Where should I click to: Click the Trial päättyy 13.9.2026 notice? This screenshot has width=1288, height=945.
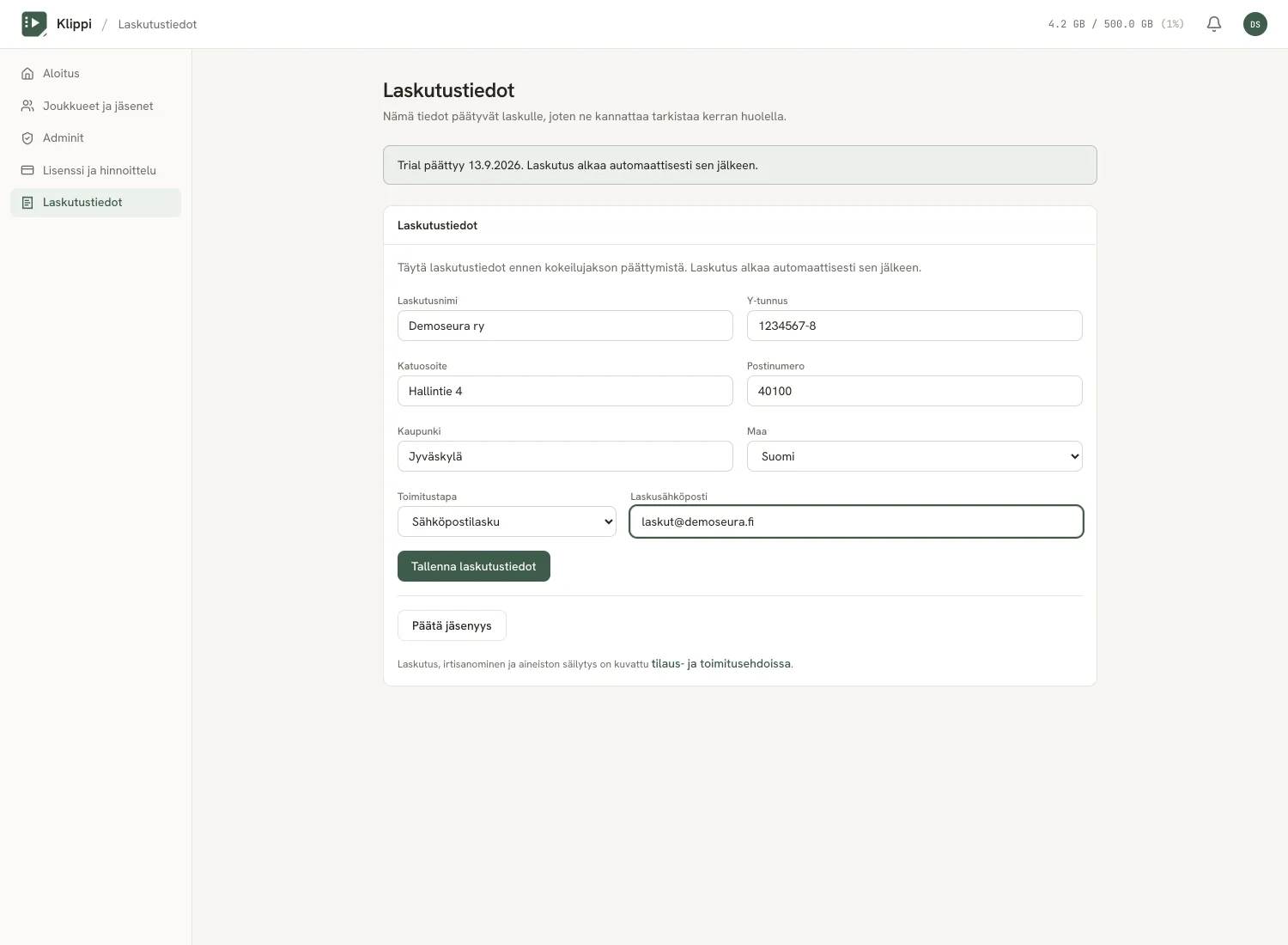coord(740,165)
